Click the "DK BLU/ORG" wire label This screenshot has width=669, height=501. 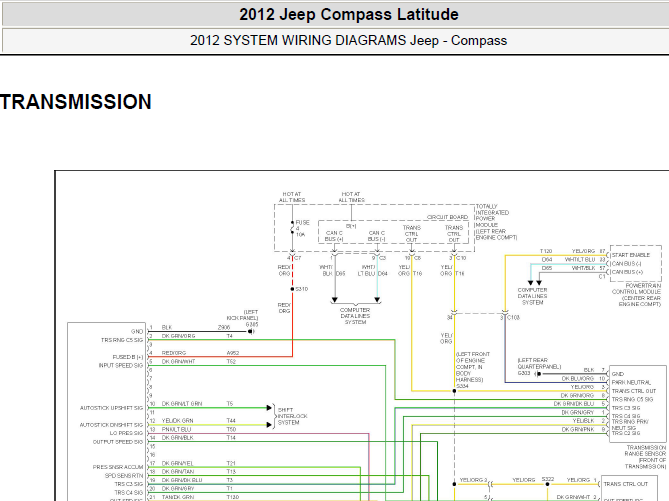click(x=578, y=379)
